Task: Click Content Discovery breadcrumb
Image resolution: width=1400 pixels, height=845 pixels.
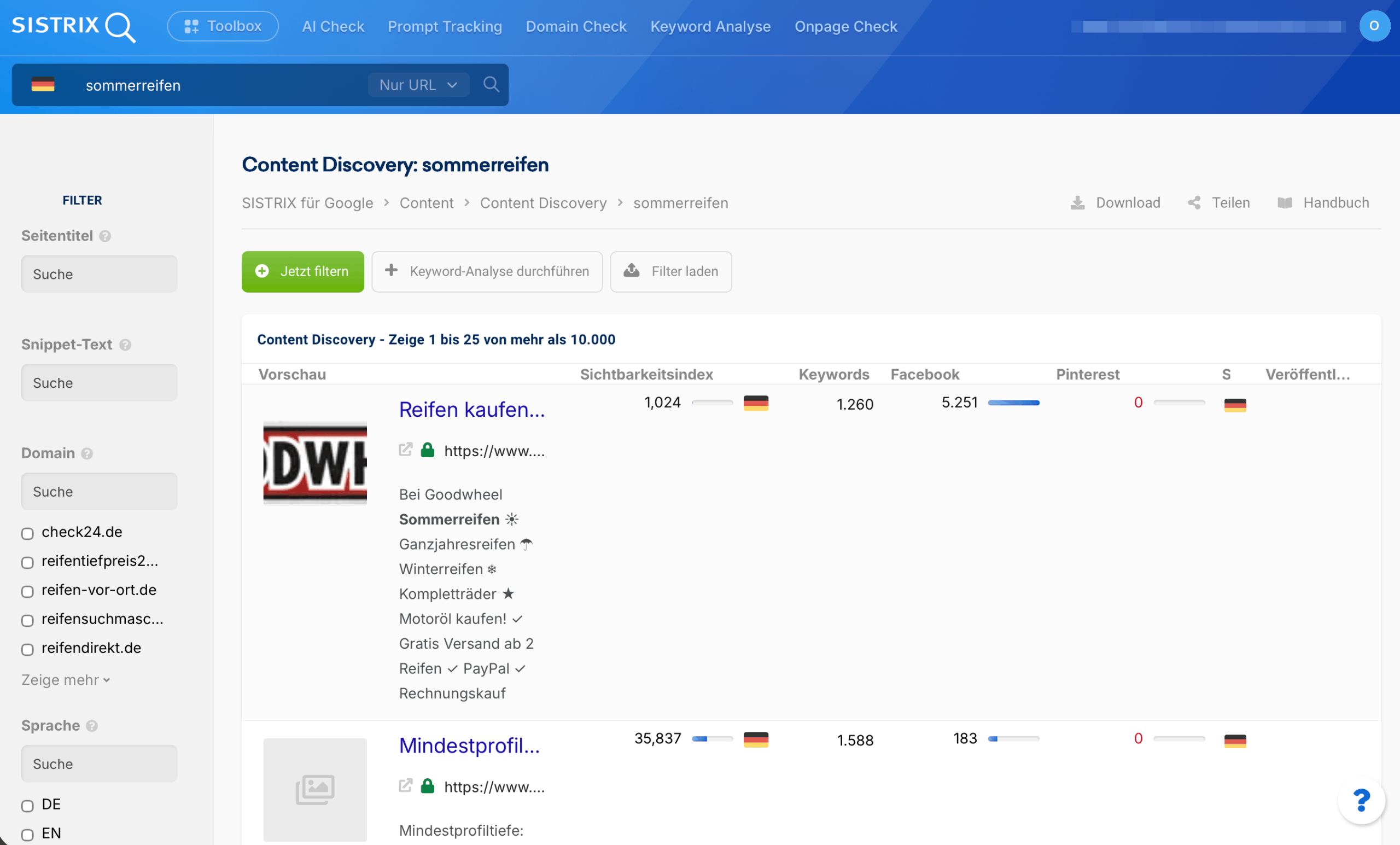Action: pos(543,203)
